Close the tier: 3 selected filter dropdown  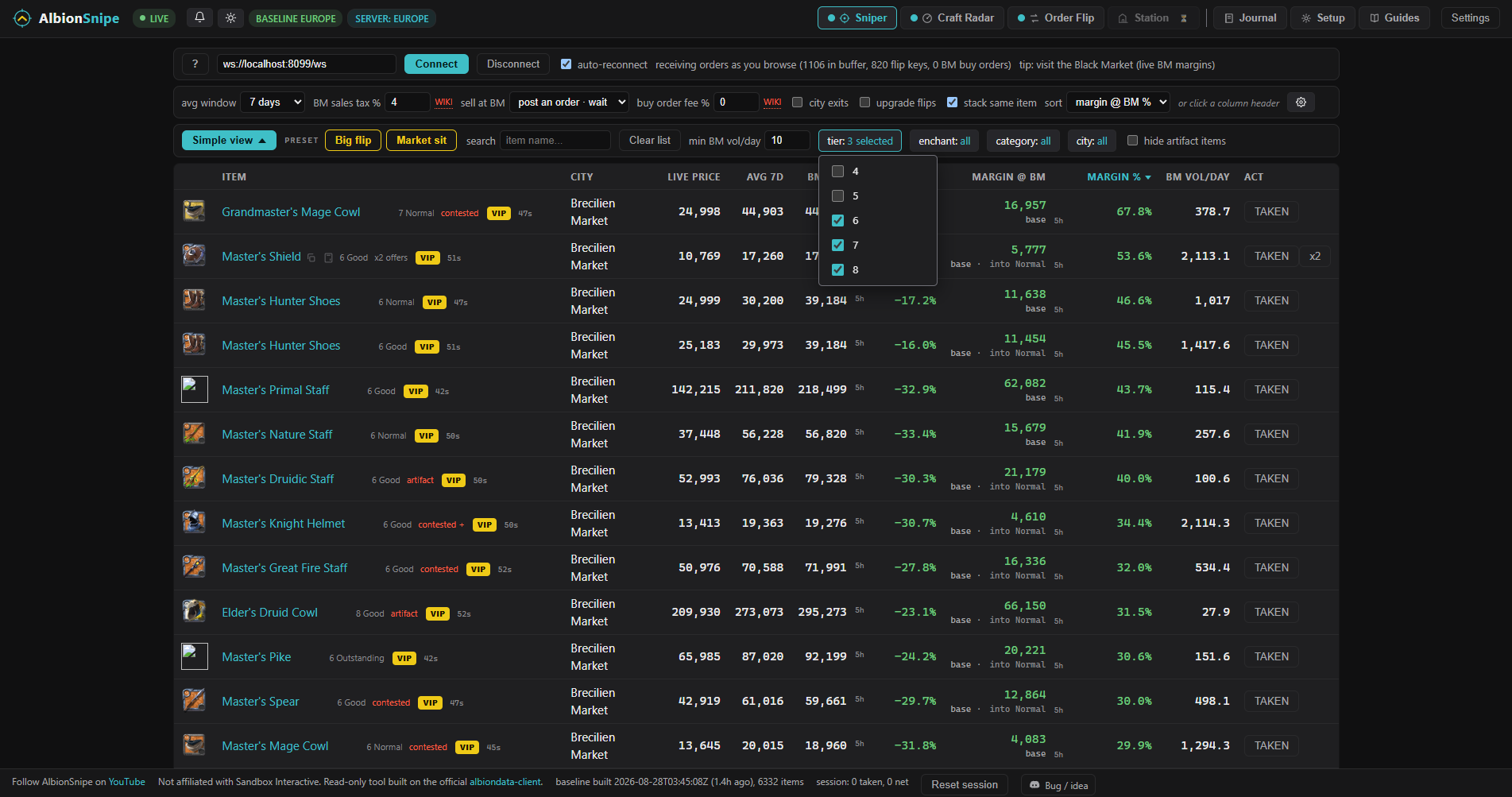pos(860,141)
